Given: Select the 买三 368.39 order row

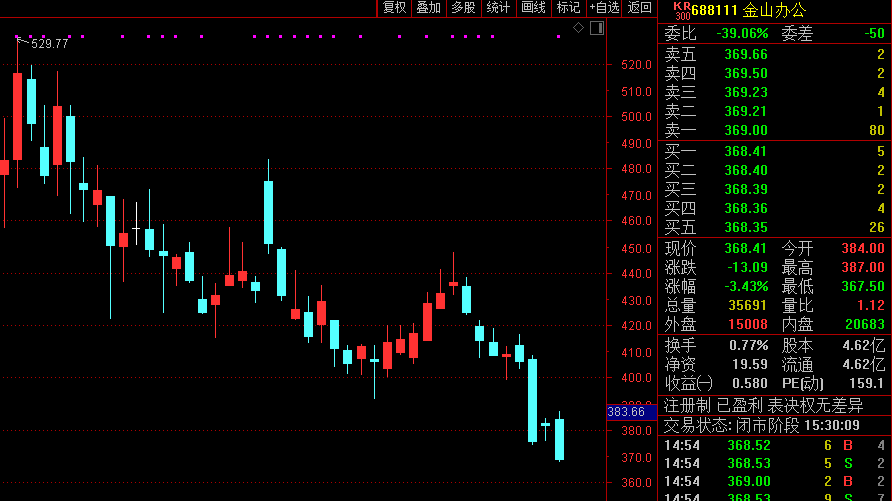Looking at the screenshot, I should (775, 189).
